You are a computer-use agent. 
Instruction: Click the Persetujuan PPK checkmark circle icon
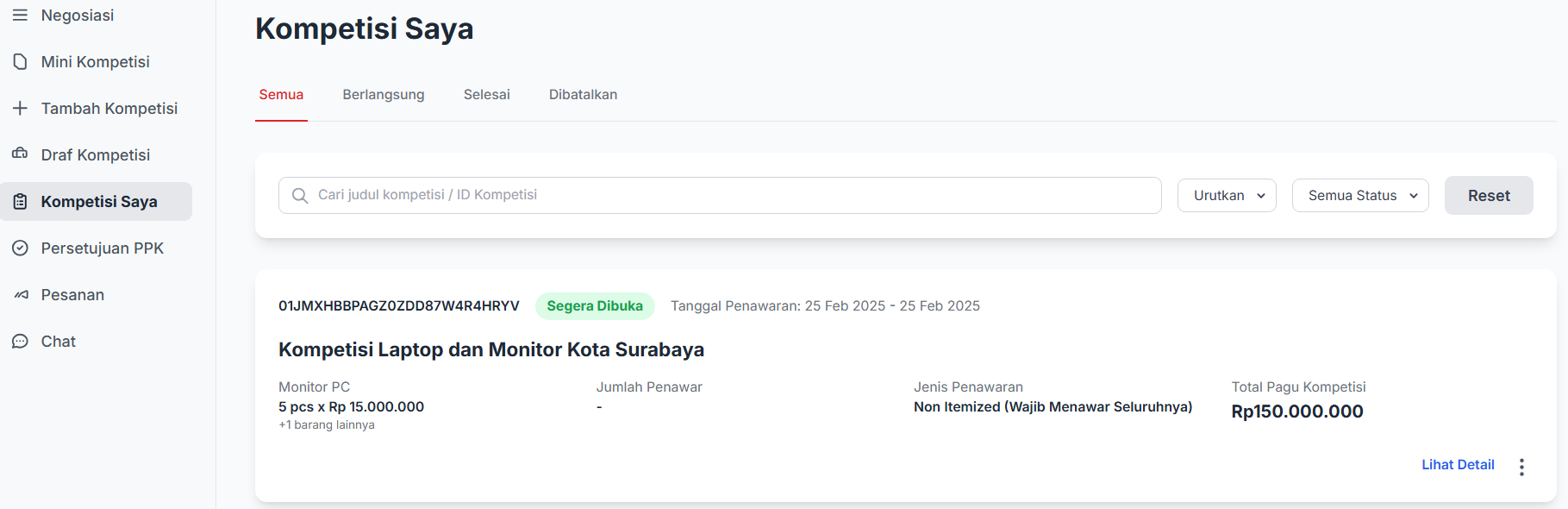point(20,248)
